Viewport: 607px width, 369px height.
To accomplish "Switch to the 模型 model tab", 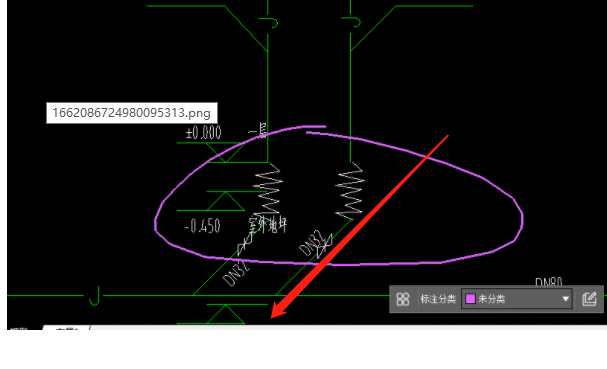I will tap(19, 329).
